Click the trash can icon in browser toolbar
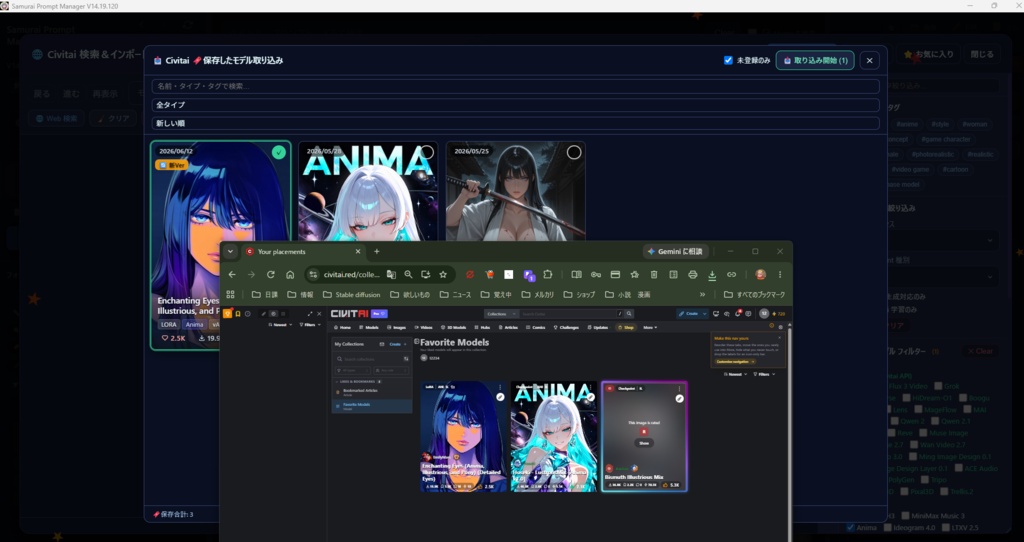The image size is (1024, 542). tap(654, 275)
